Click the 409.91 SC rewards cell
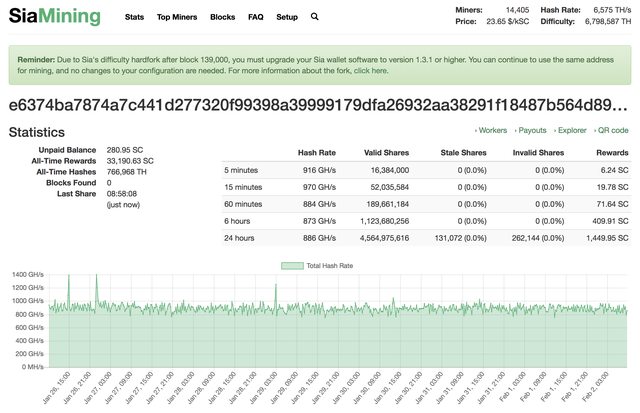This screenshot has width=640, height=413. (x=610, y=221)
